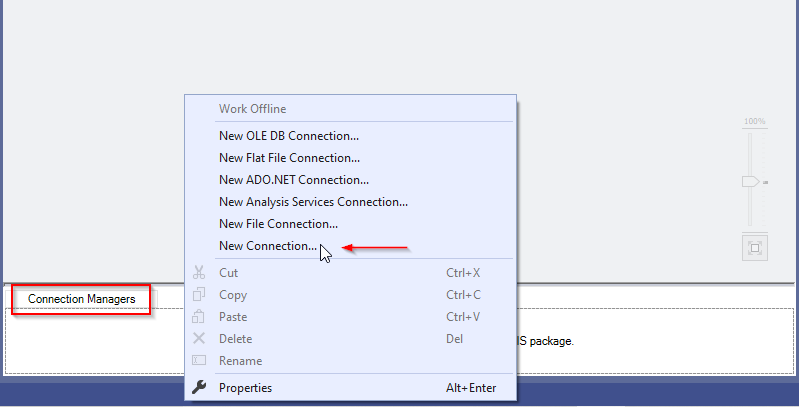Click the Delete X icon
The width and height of the screenshot is (799, 407).
[x=199, y=338]
